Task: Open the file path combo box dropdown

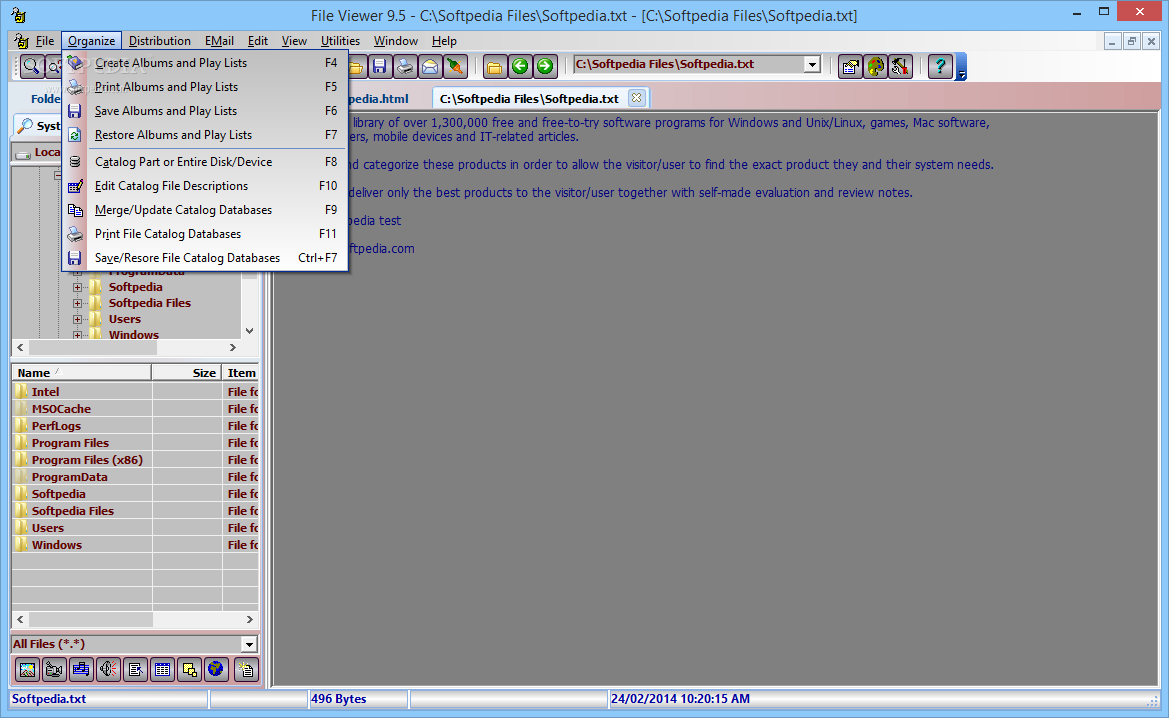Action: click(812, 65)
